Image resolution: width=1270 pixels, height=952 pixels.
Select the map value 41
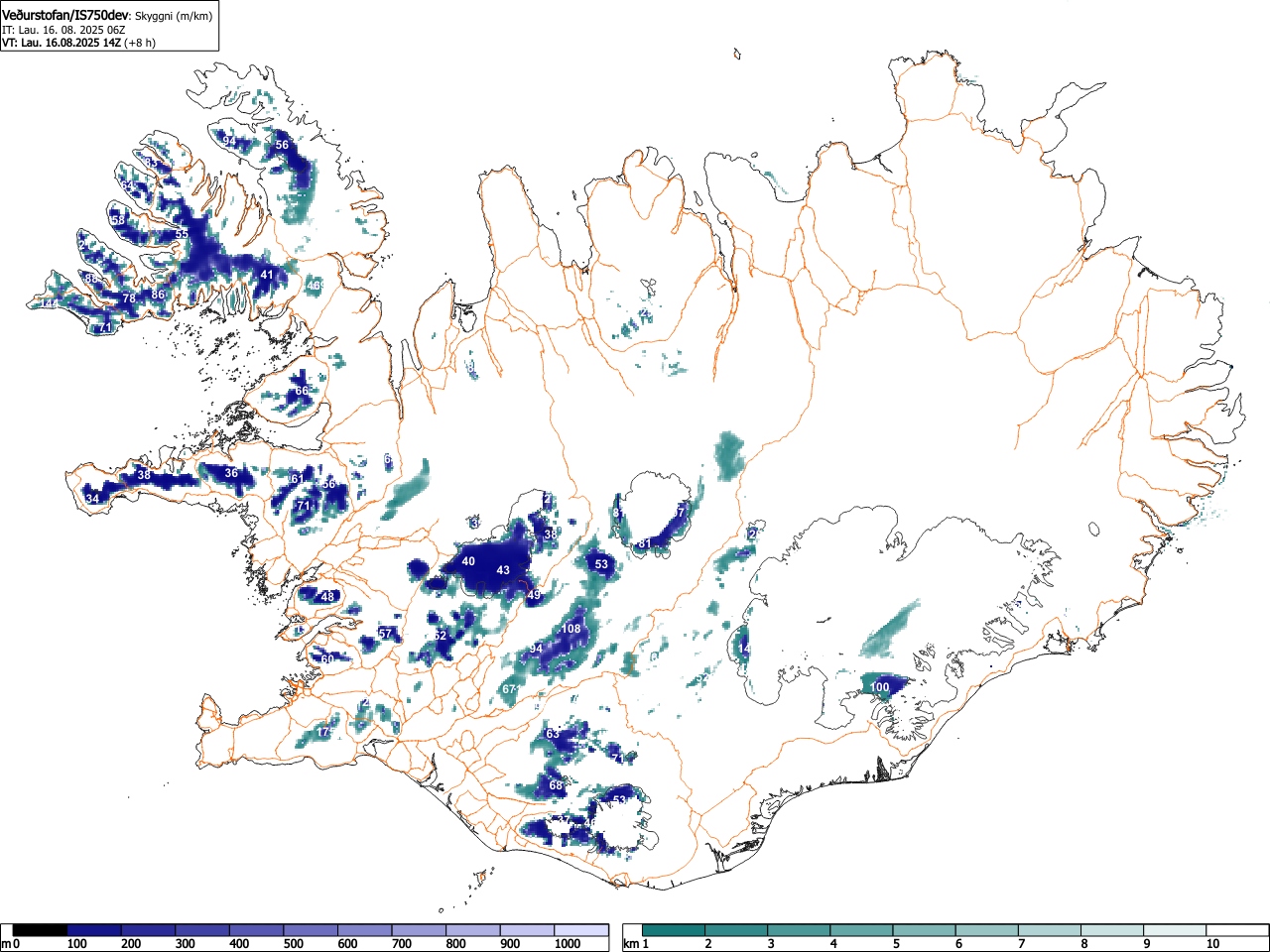pos(266,275)
